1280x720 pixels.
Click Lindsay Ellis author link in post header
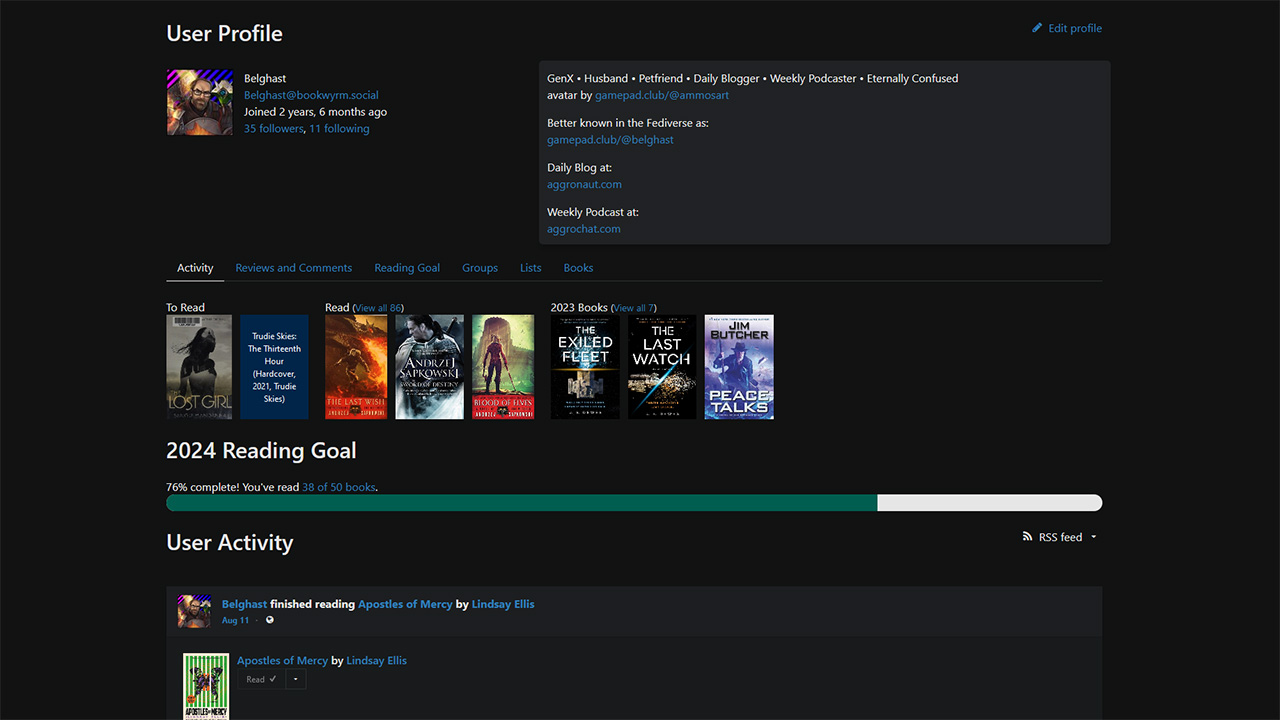point(503,604)
